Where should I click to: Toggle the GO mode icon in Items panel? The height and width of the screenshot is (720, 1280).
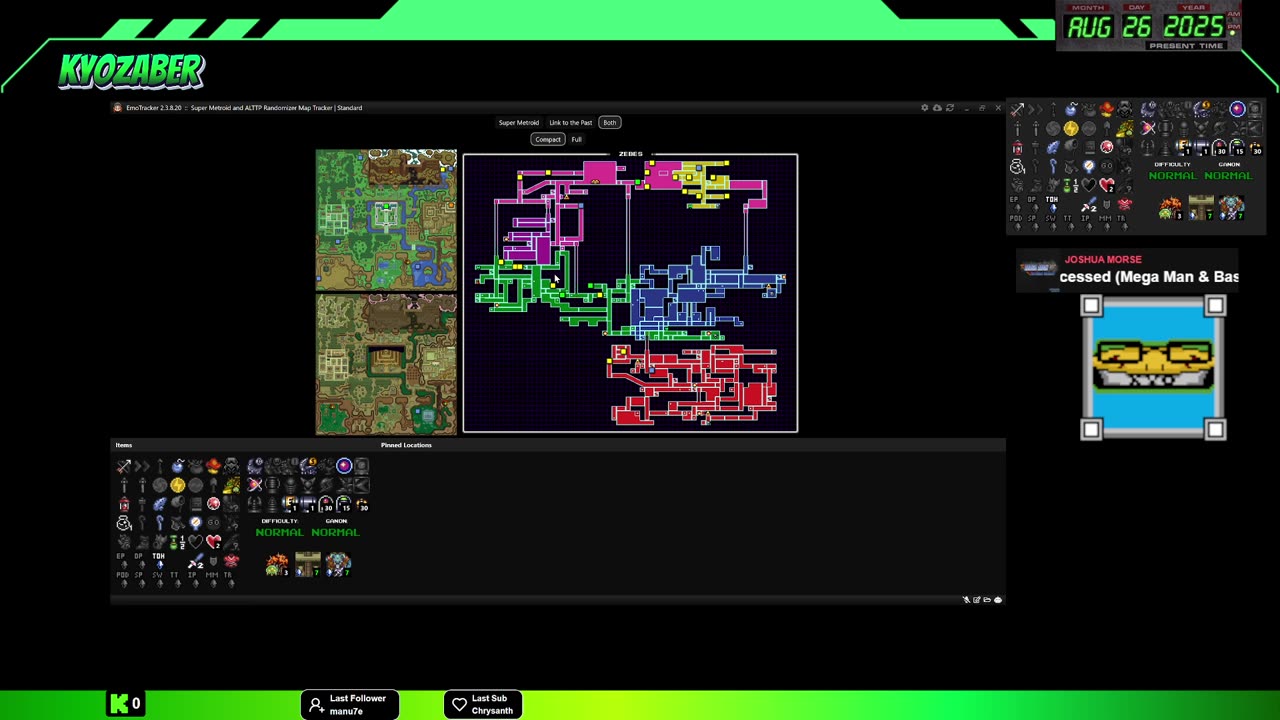pyautogui.click(x=213, y=523)
